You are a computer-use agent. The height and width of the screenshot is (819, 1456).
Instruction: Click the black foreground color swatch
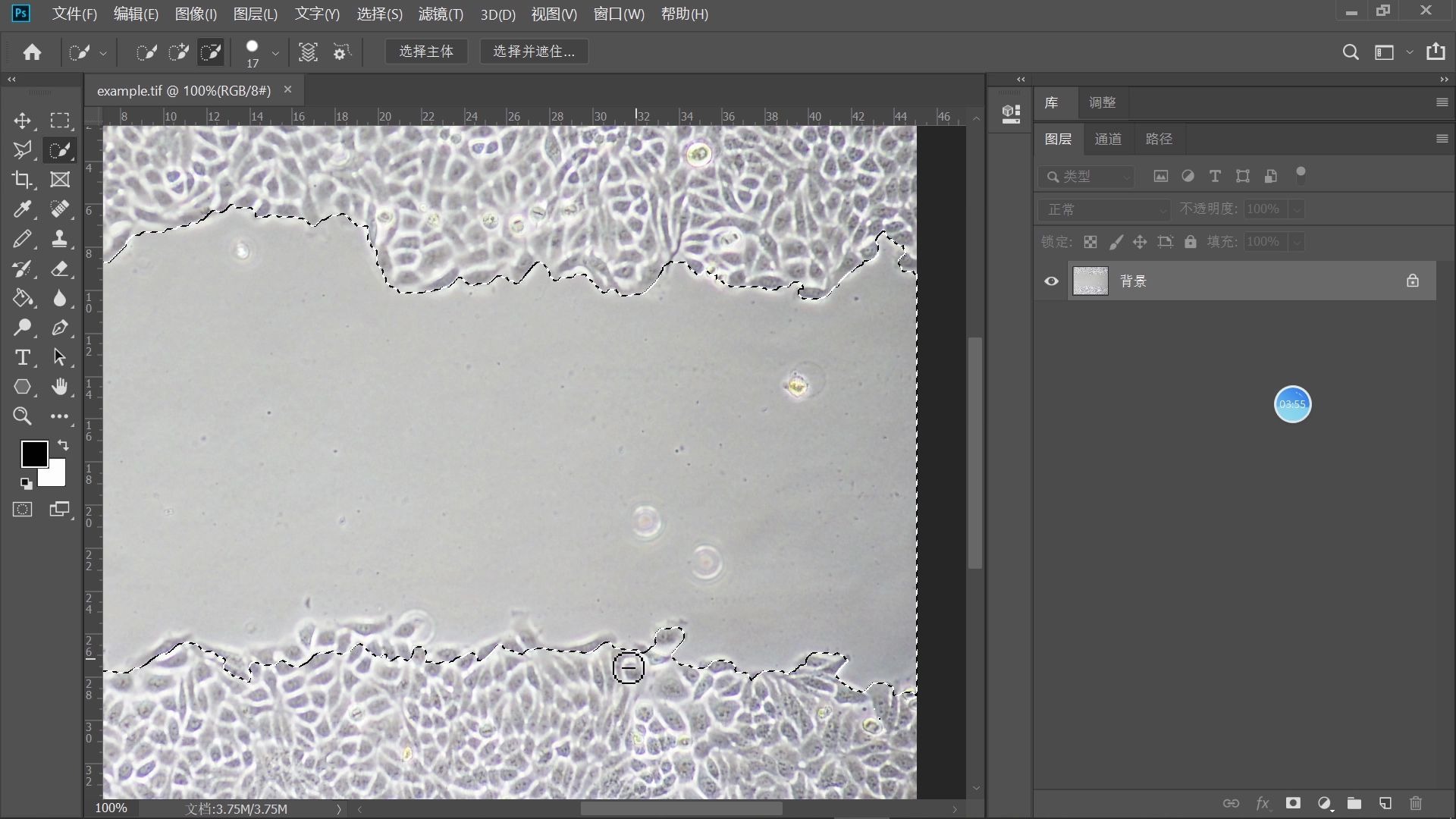[33, 453]
